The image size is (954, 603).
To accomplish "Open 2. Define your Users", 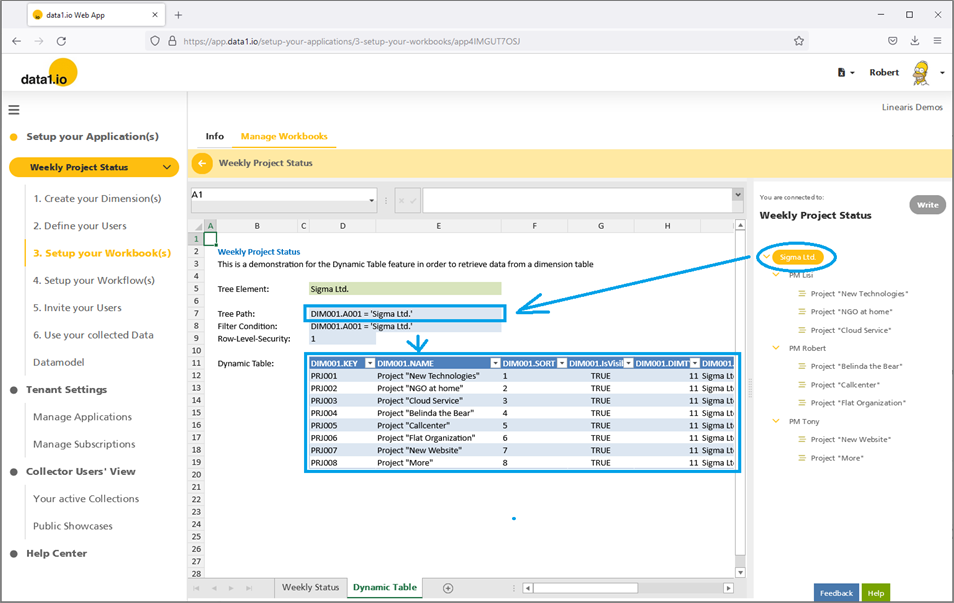I will (x=80, y=226).
